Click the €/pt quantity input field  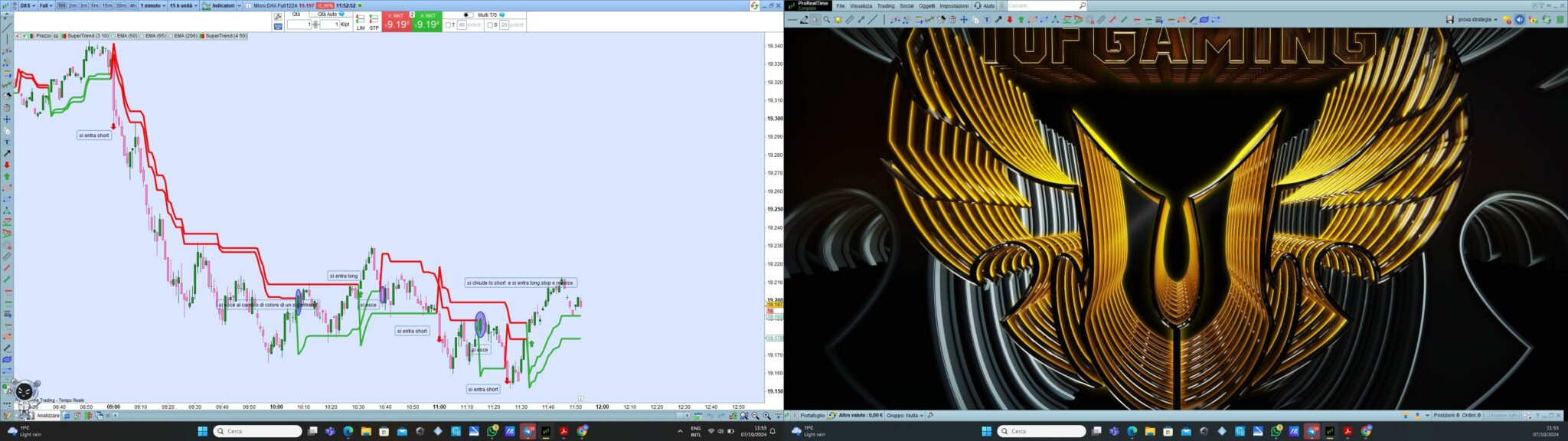[329, 24]
